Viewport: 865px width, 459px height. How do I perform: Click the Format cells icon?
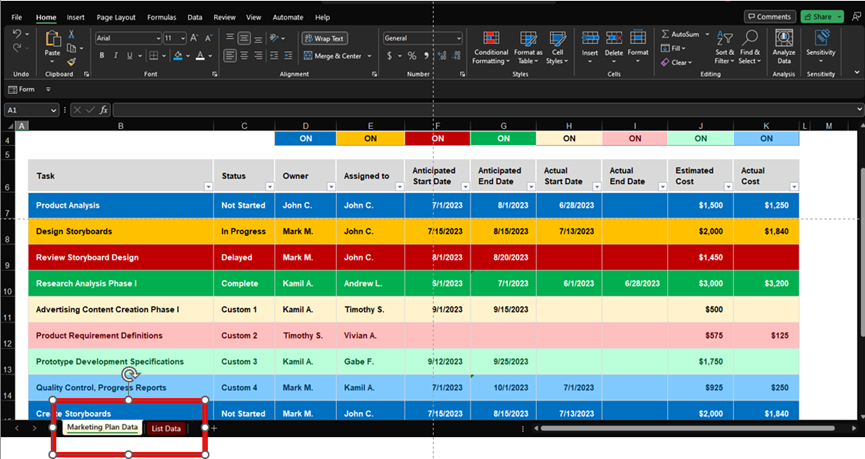[x=638, y=38]
